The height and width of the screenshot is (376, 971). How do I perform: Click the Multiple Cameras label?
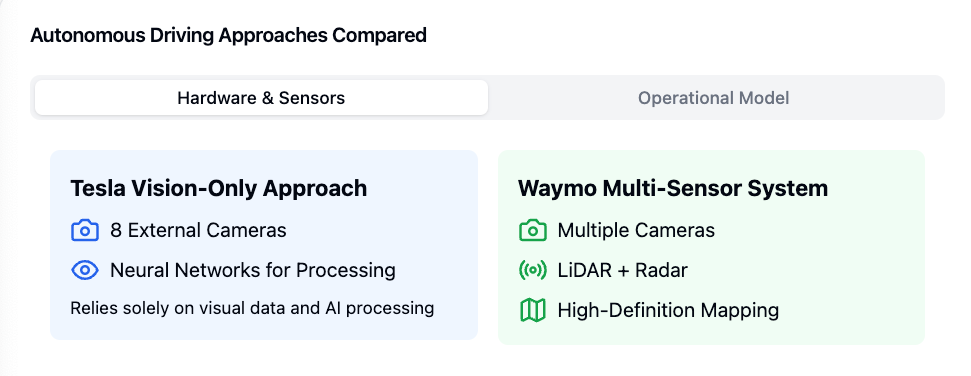[636, 230]
